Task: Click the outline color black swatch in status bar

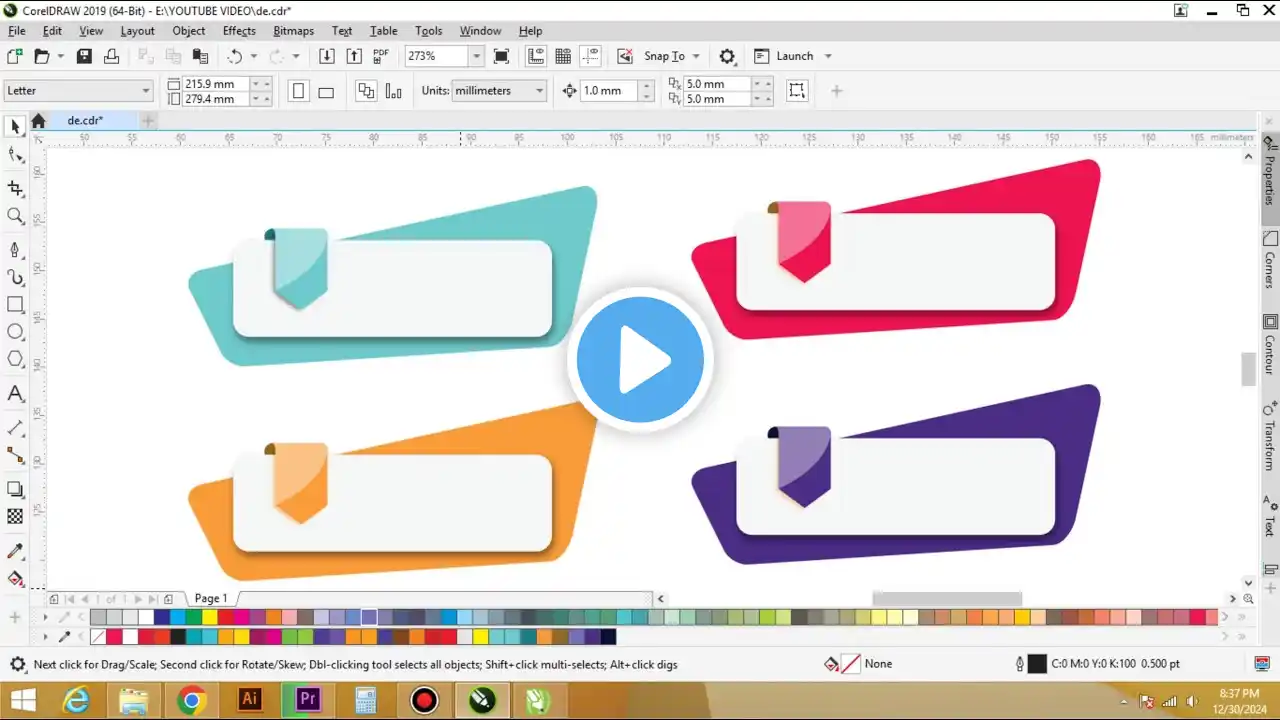Action: 1037,664
